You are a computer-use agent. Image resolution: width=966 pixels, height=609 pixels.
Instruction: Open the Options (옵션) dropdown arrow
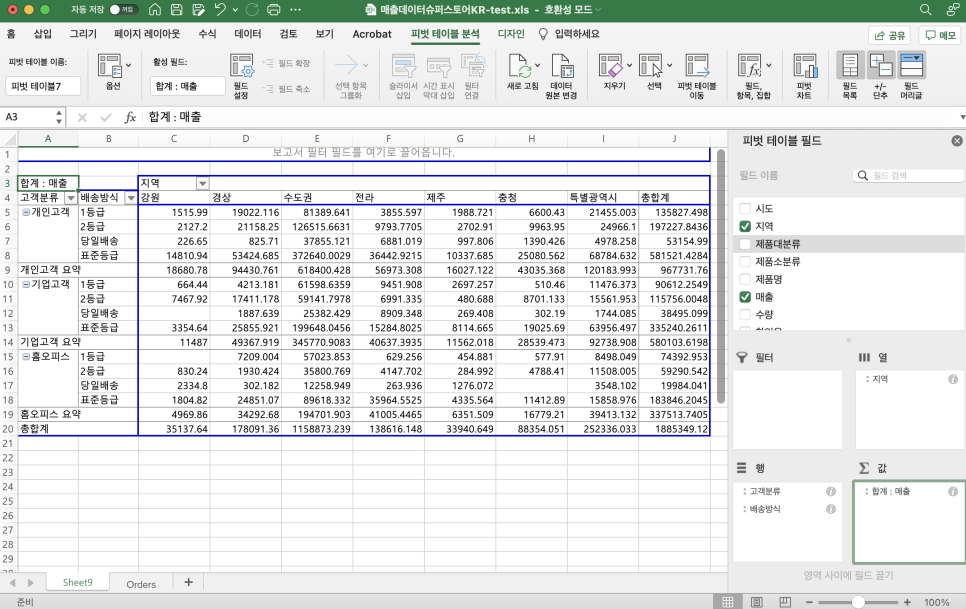pos(128,65)
